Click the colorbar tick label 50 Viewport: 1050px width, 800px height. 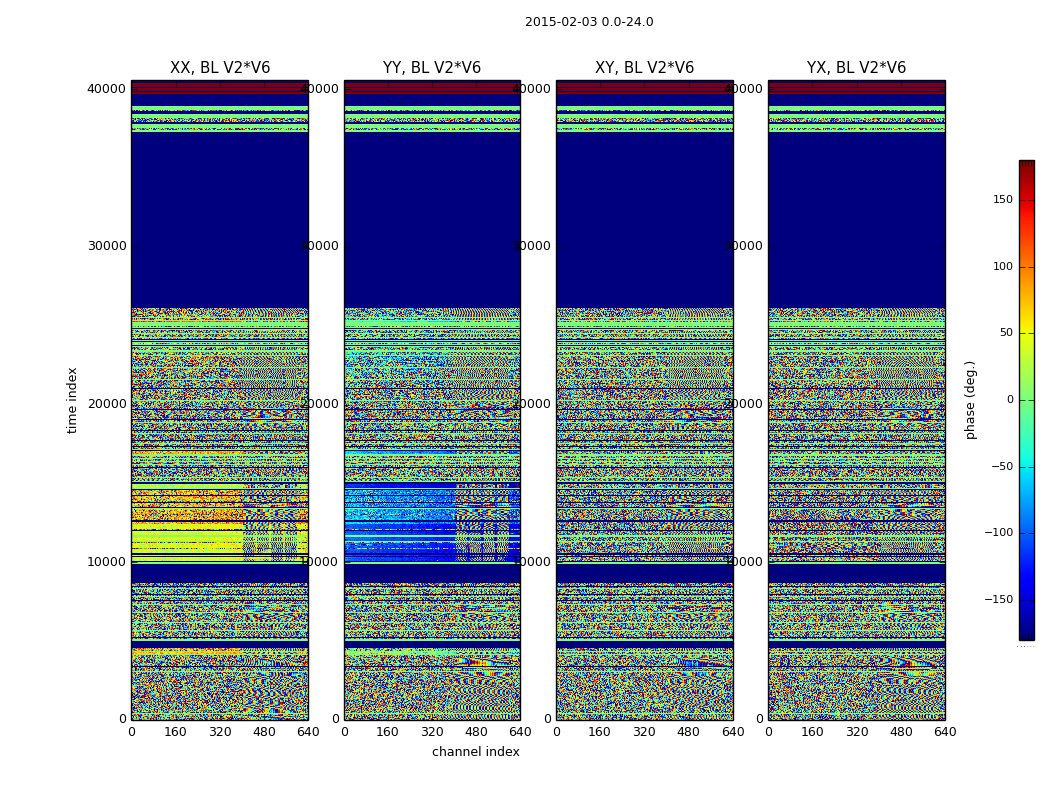coord(1006,333)
